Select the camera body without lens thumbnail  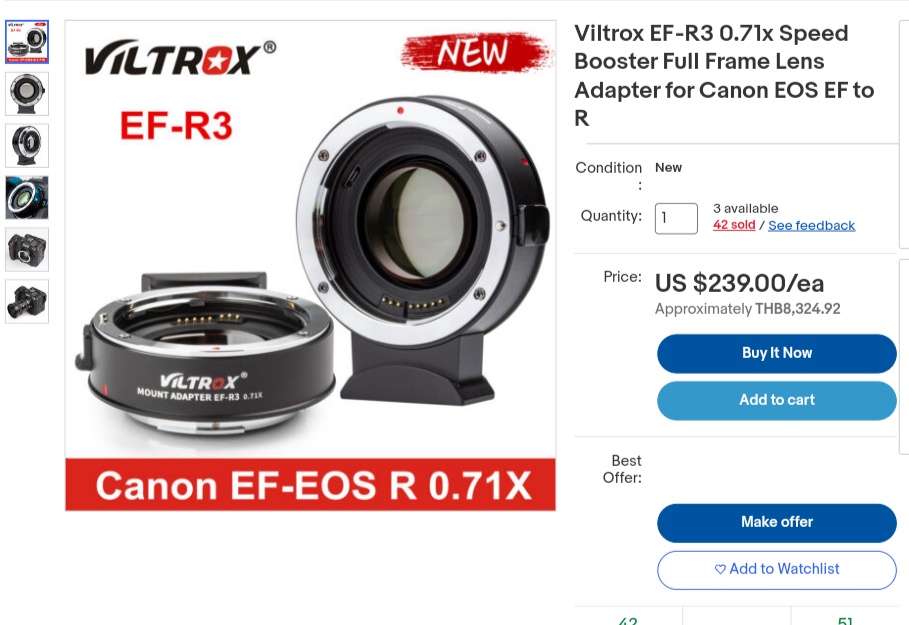(x=27, y=249)
